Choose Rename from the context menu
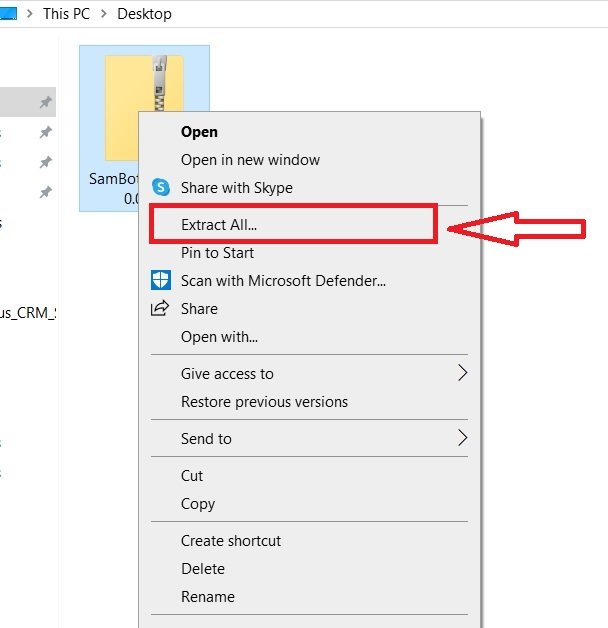The image size is (608, 628). (x=207, y=596)
